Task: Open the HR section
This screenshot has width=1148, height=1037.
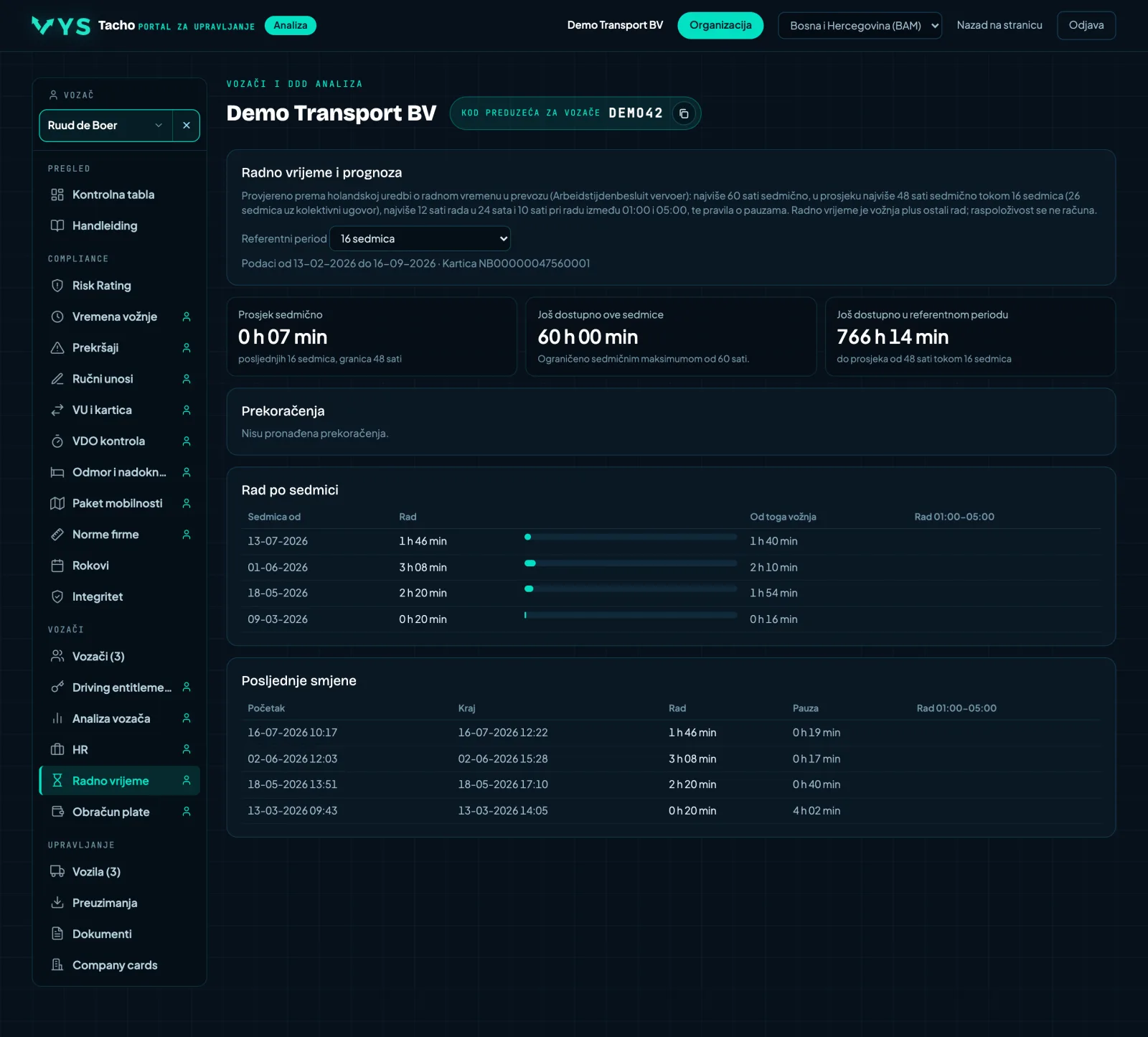Action: point(119,750)
